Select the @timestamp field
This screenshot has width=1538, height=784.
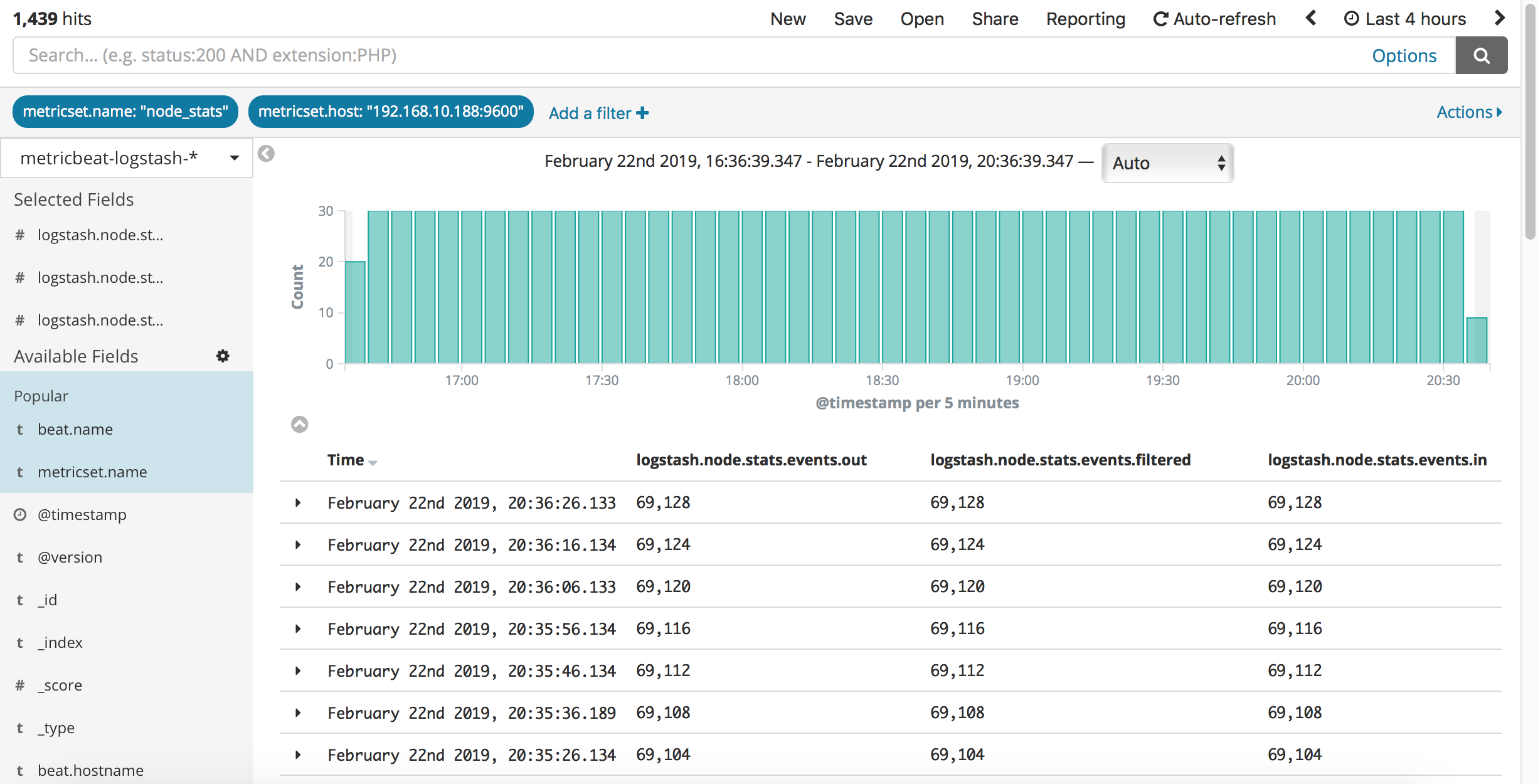pyautogui.click(x=82, y=515)
